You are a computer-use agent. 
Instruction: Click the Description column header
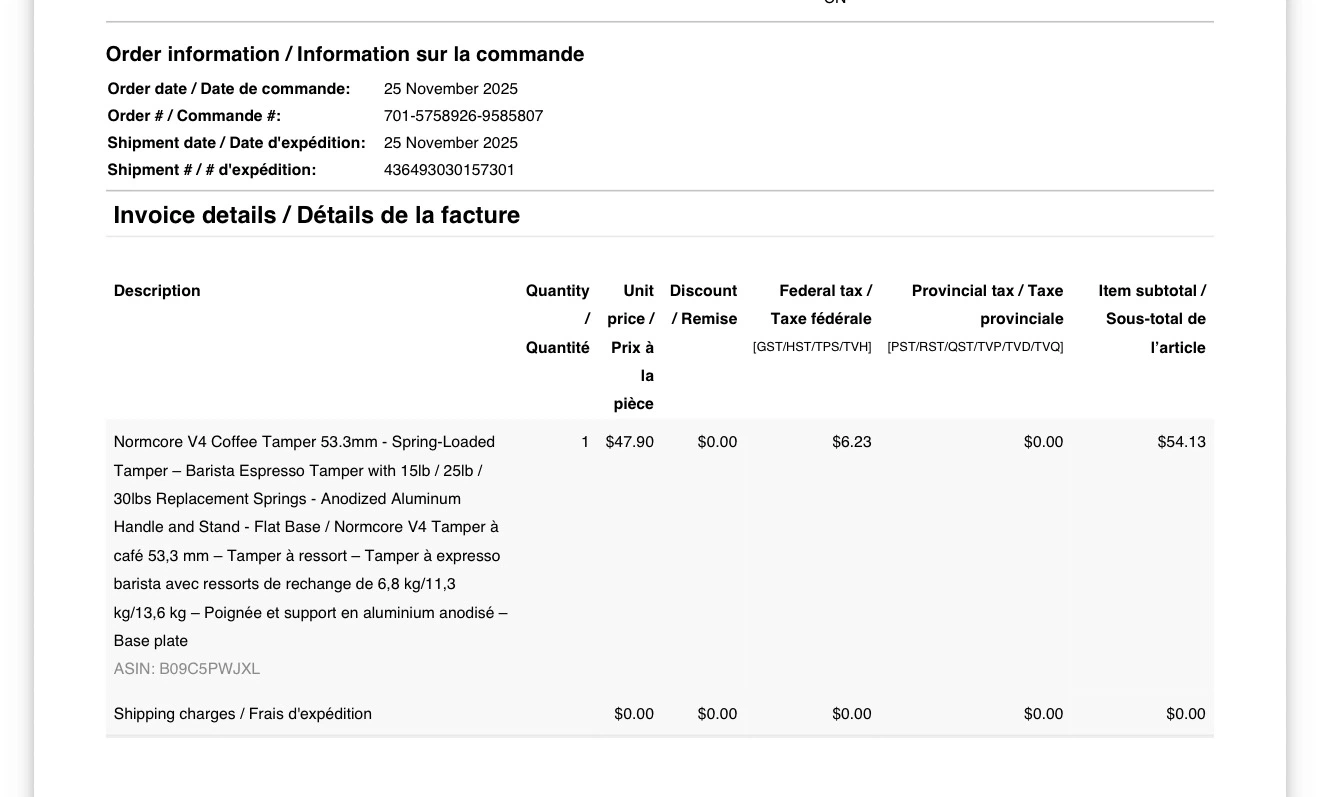point(157,291)
